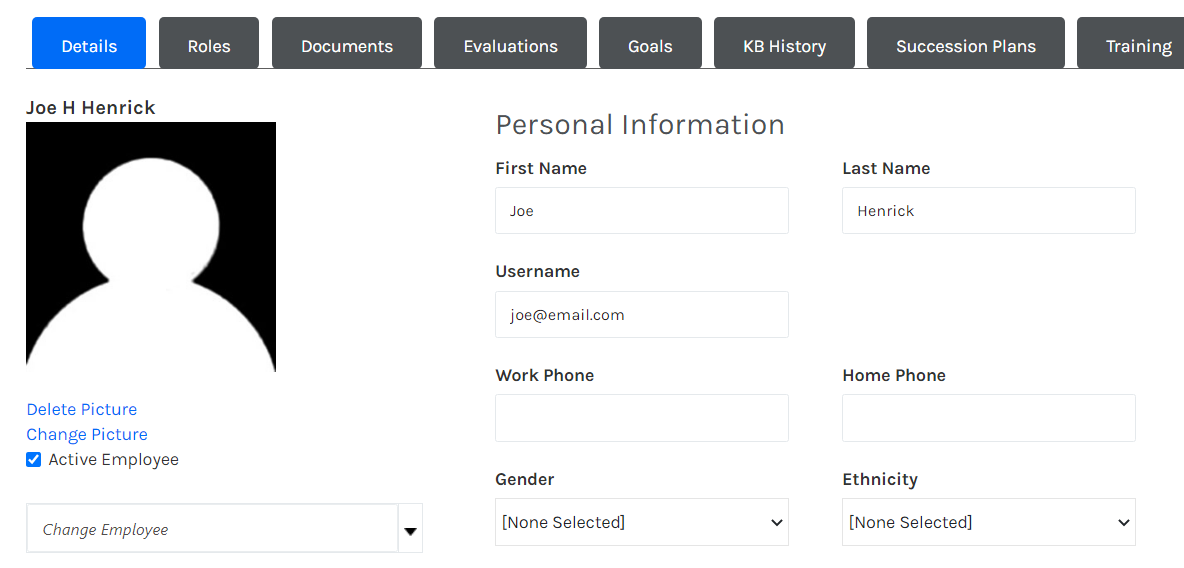The width and height of the screenshot is (1184, 568).
Task: Focus the empty Home Phone field
Action: 989,418
